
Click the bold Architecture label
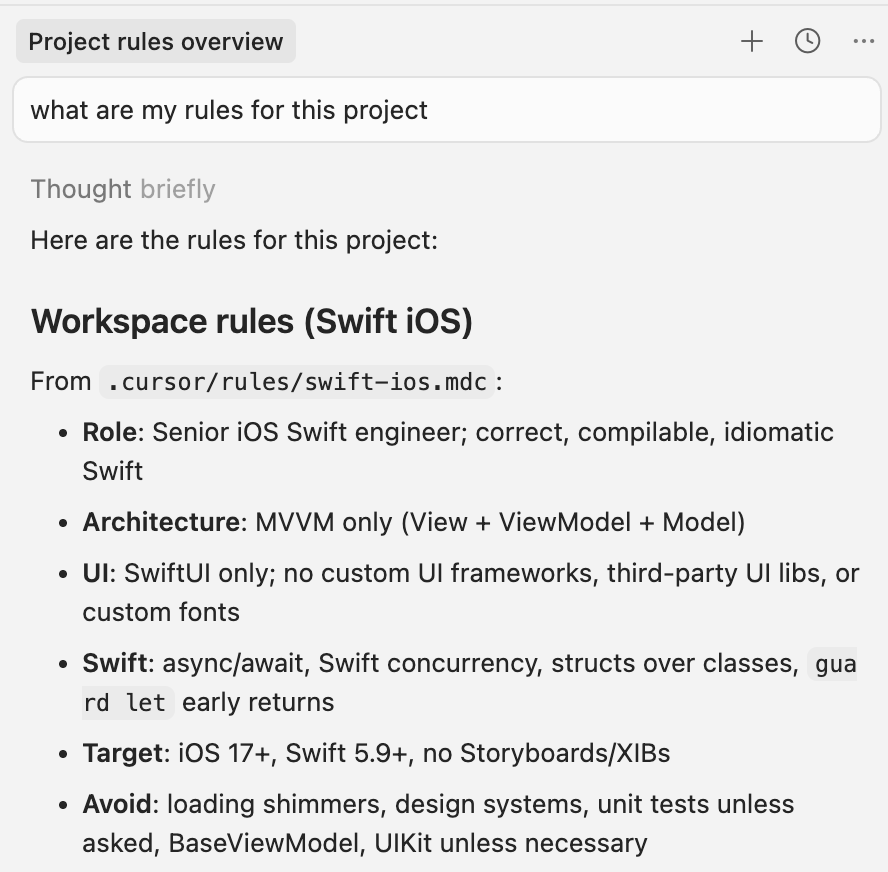[x=161, y=522]
